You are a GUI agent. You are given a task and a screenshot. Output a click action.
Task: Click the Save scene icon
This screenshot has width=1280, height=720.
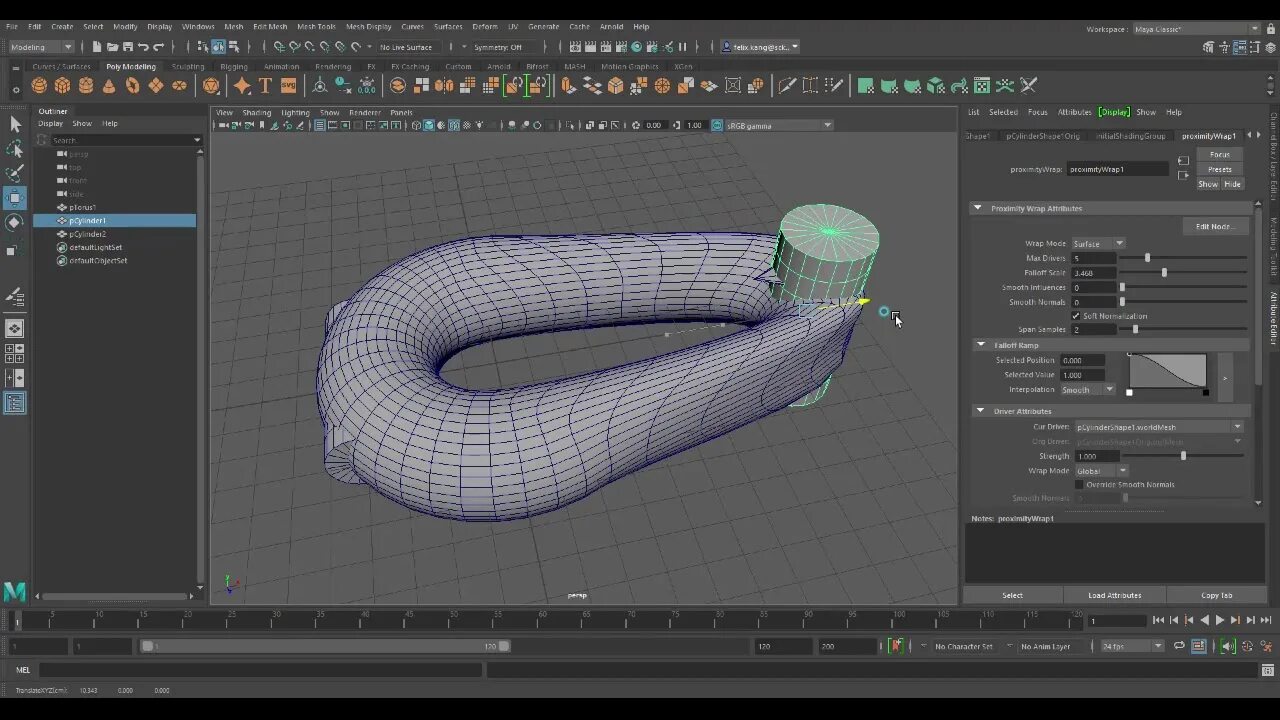click(x=128, y=47)
